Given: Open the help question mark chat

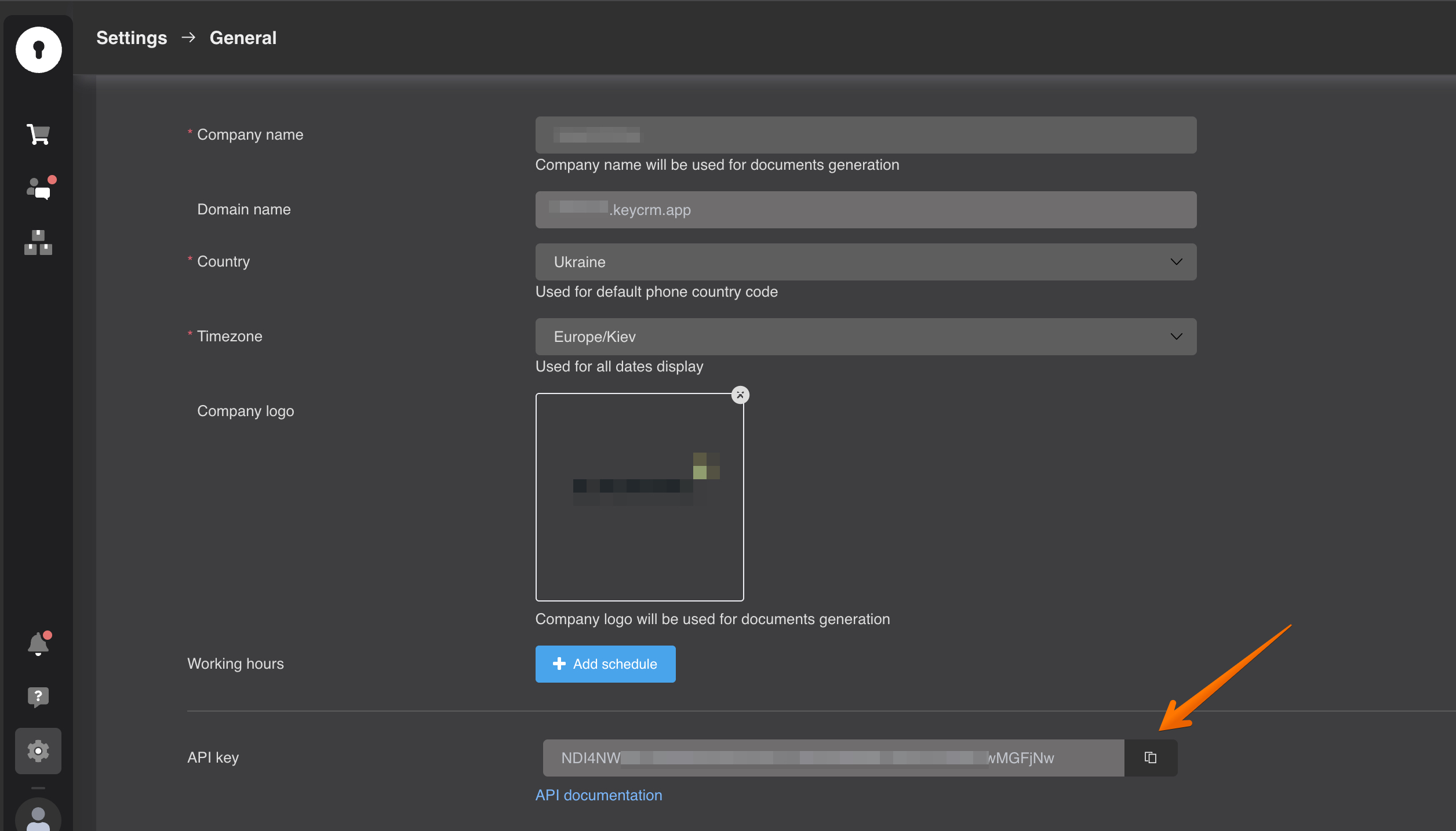Looking at the screenshot, I should click(38, 697).
